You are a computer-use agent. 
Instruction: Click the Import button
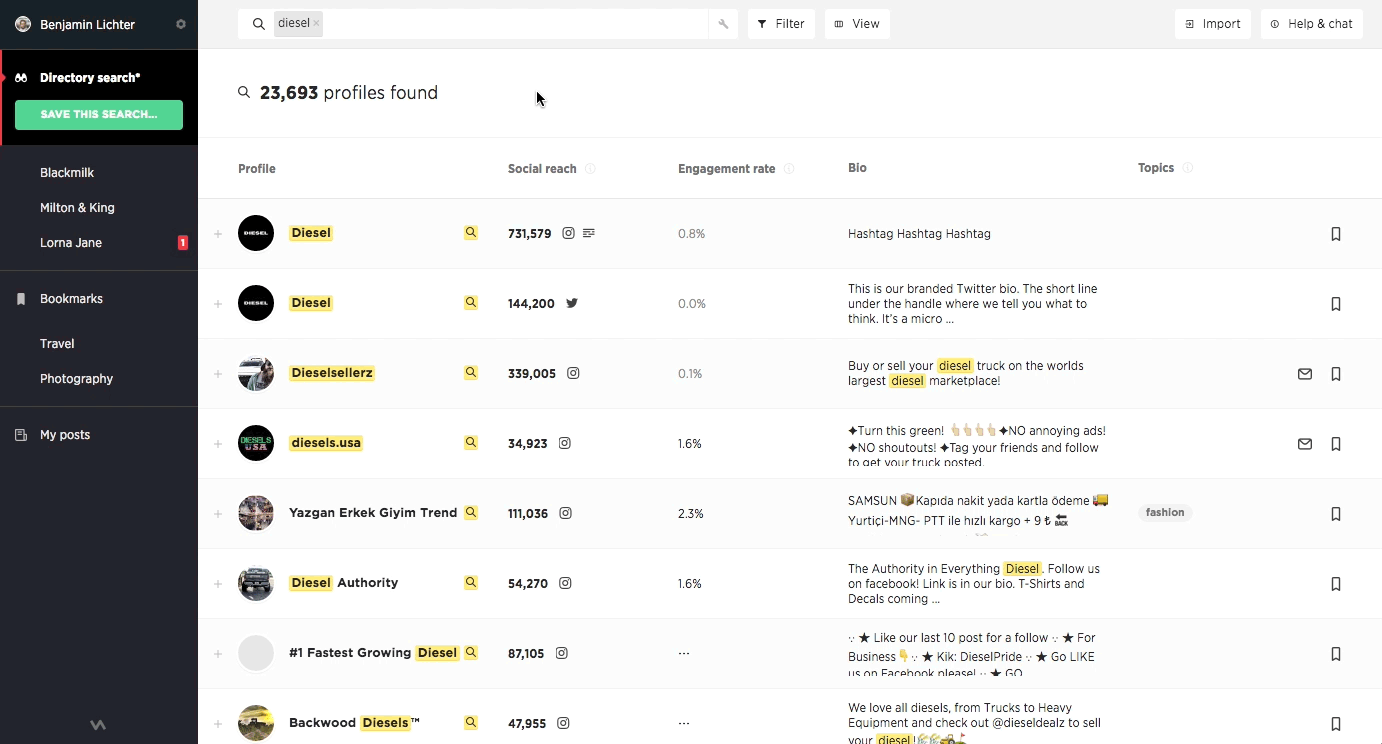click(1213, 24)
